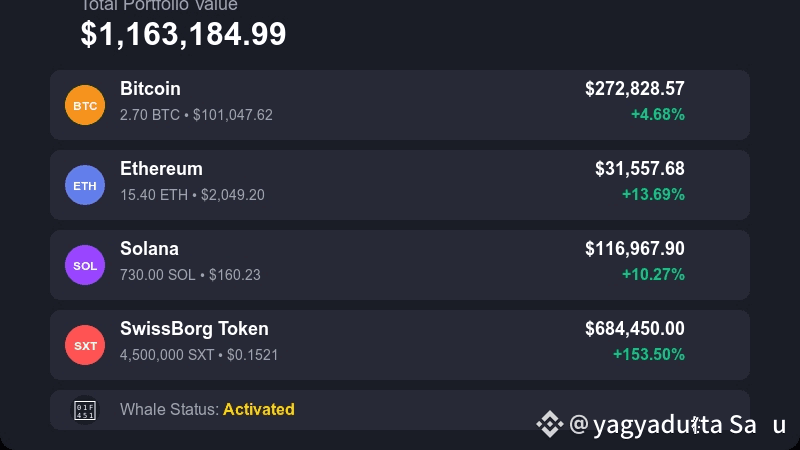Click SwissBorg's +153.50% gain
This screenshot has width=800, height=450.
[648, 354]
